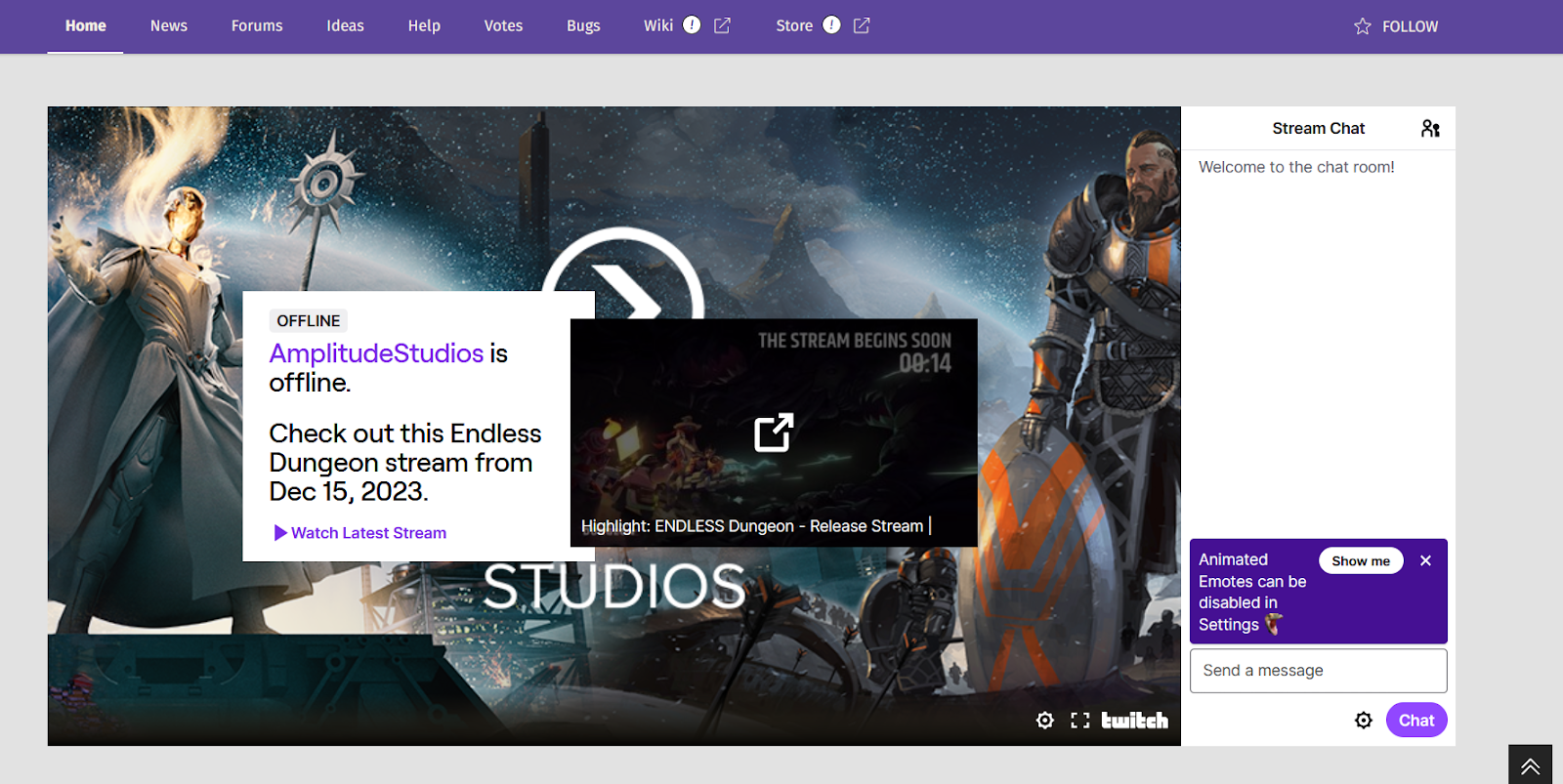Image resolution: width=1563 pixels, height=784 pixels.
Task: Select Ideas in the navigation bar
Action: (345, 26)
